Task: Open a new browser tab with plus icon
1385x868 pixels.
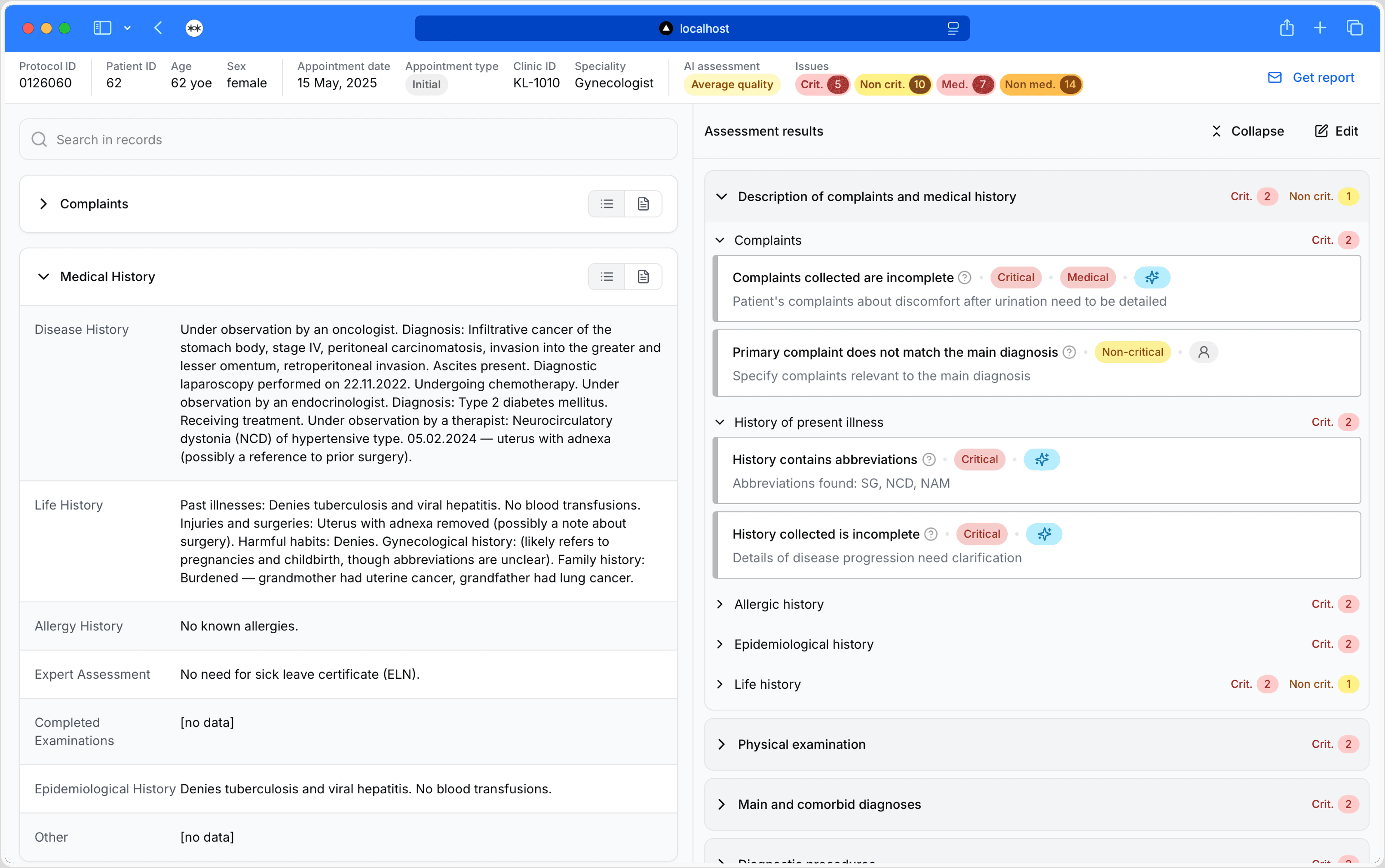Action: click(1320, 28)
